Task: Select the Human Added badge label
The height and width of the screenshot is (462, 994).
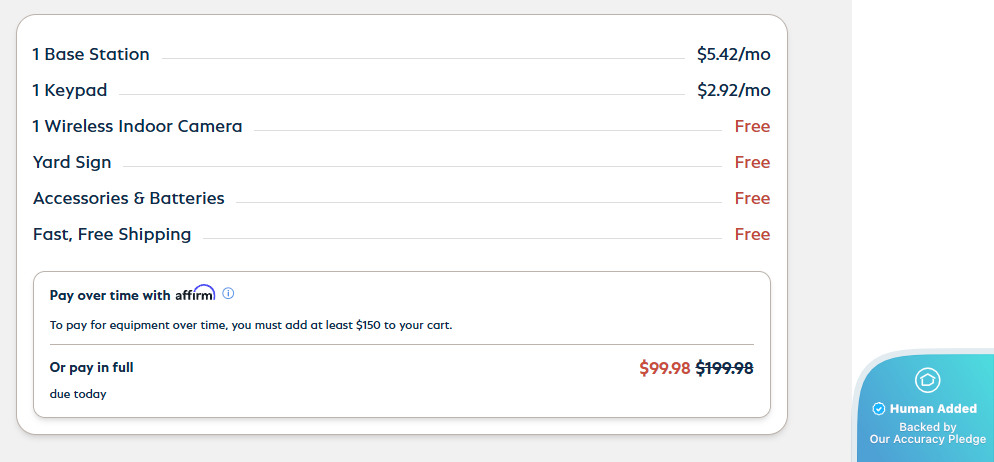Action: click(933, 409)
